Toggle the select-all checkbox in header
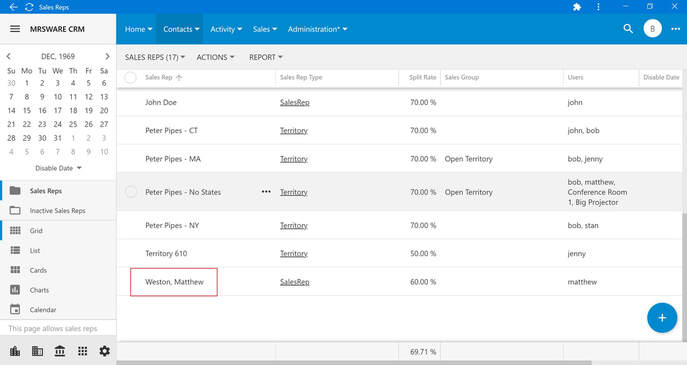The image size is (687, 365). point(130,78)
